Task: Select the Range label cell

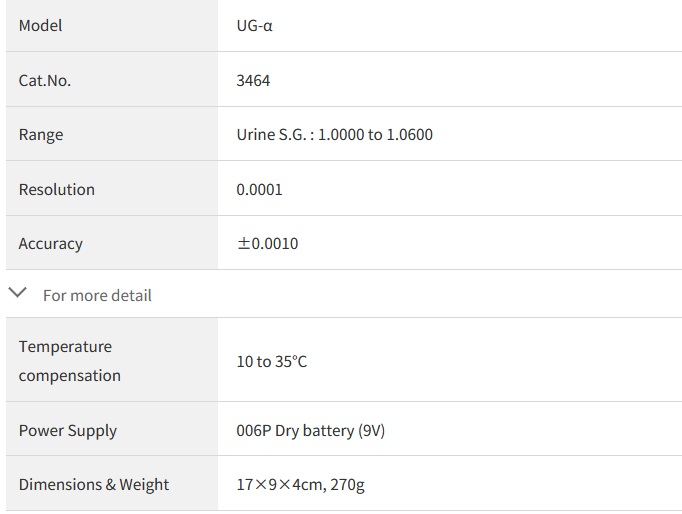Action: [41, 134]
